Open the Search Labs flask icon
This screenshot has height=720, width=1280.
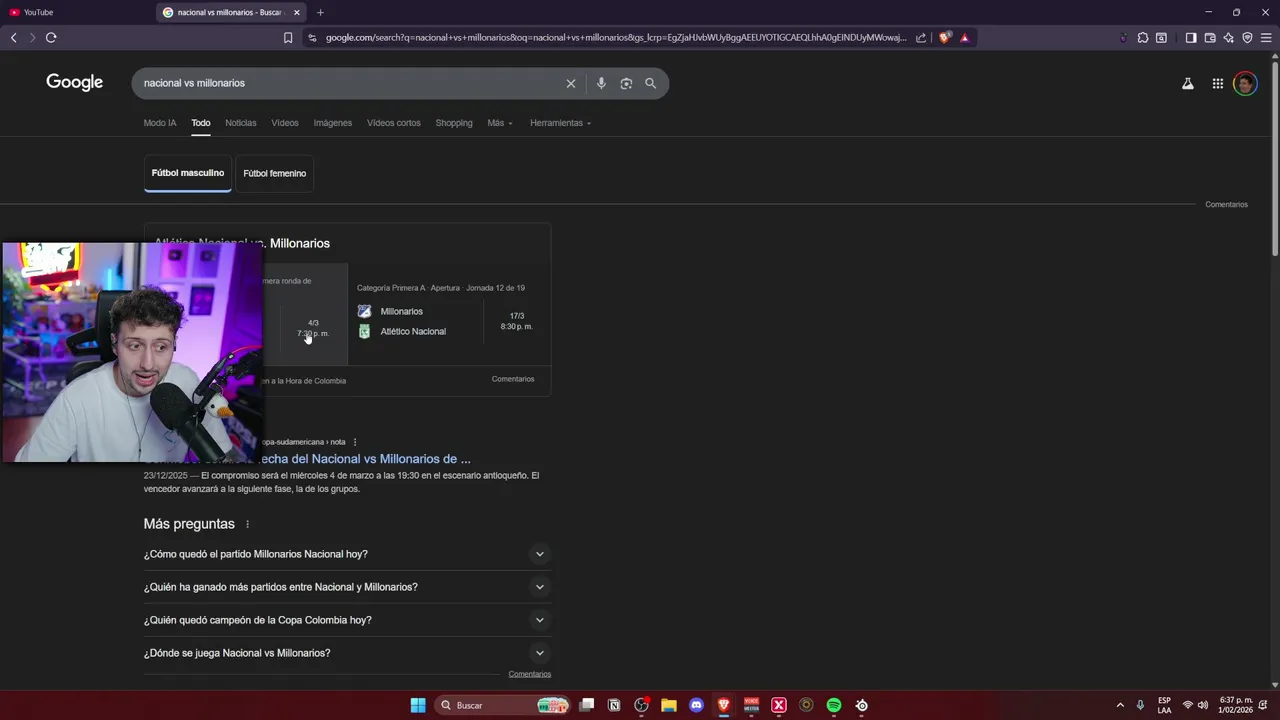pos(1188,84)
